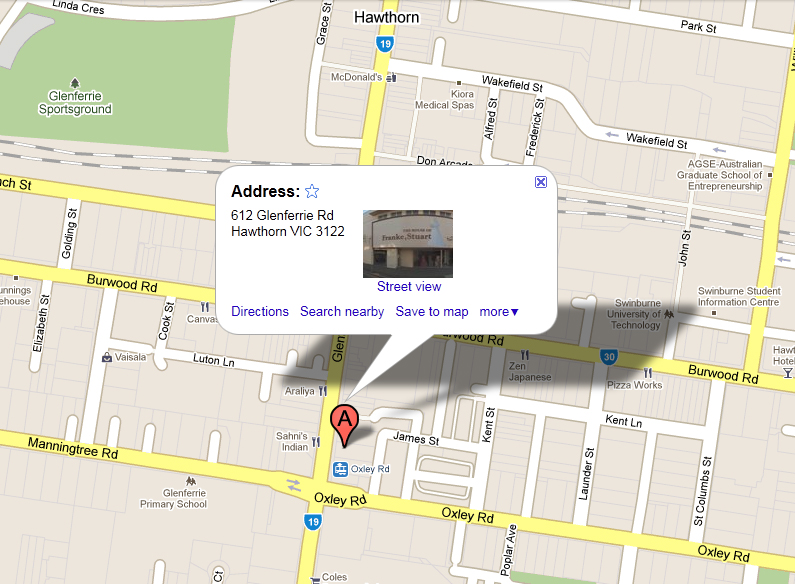Click the Sahni's Indian restaurant icon
Image resolution: width=795 pixels, height=584 pixels.
[315, 442]
